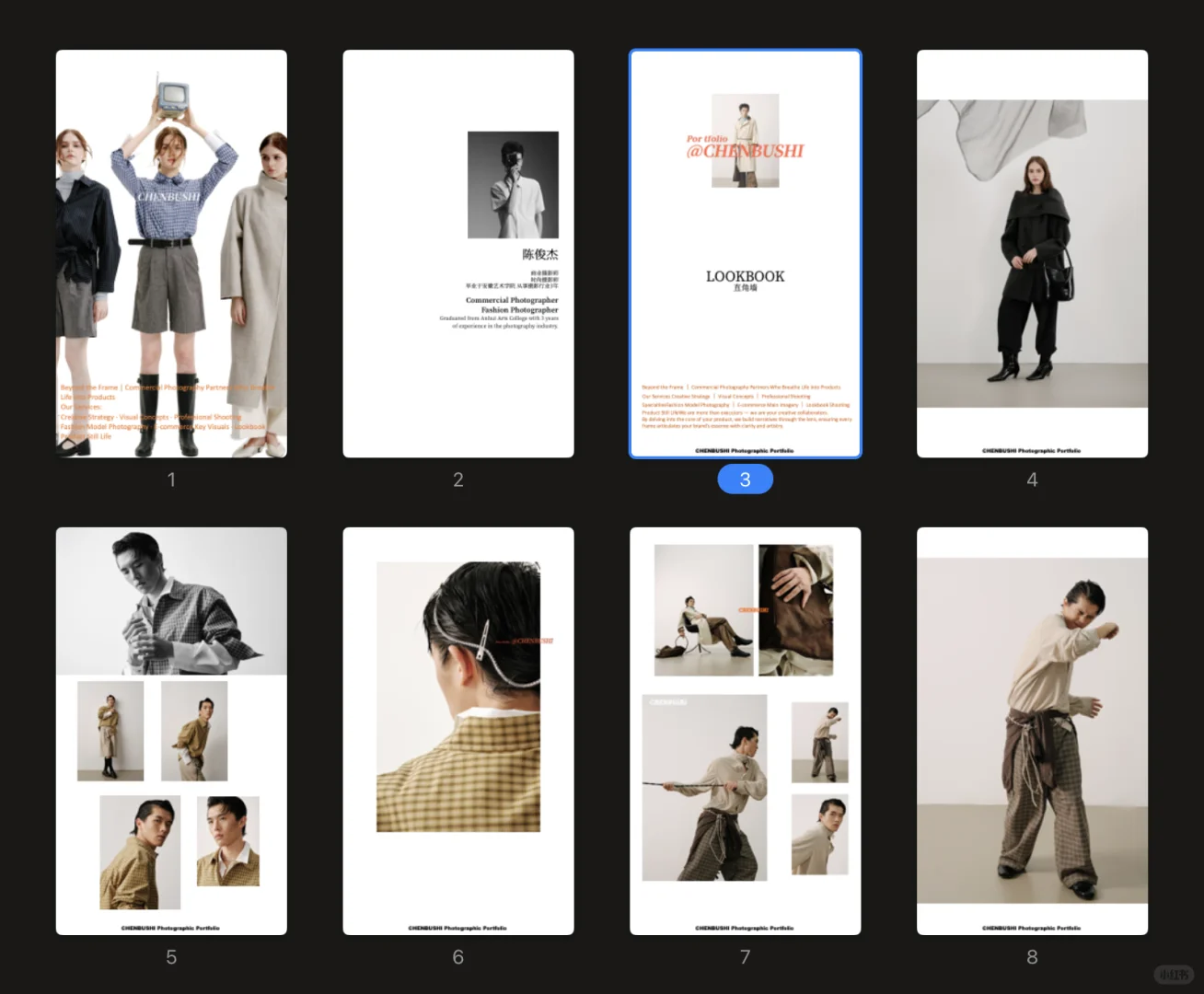Click the highlighted page number 3 badge
Screen dimensions: 1204x994
click(746, 480)
